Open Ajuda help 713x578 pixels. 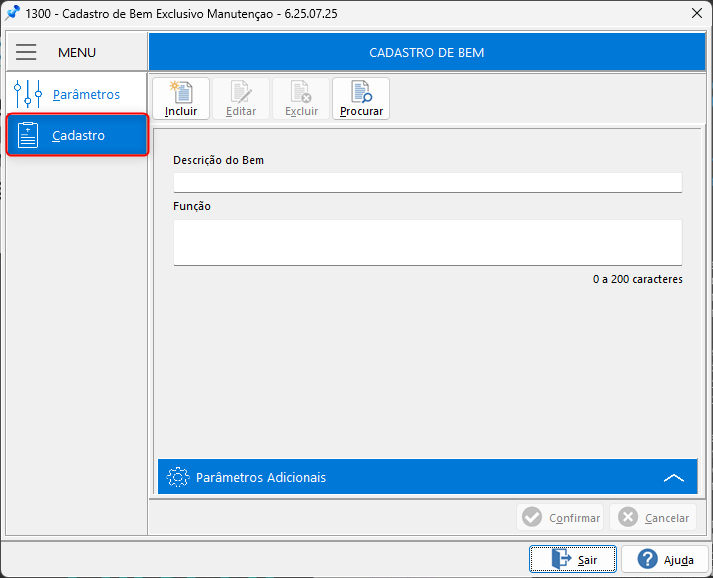point(665,559)
